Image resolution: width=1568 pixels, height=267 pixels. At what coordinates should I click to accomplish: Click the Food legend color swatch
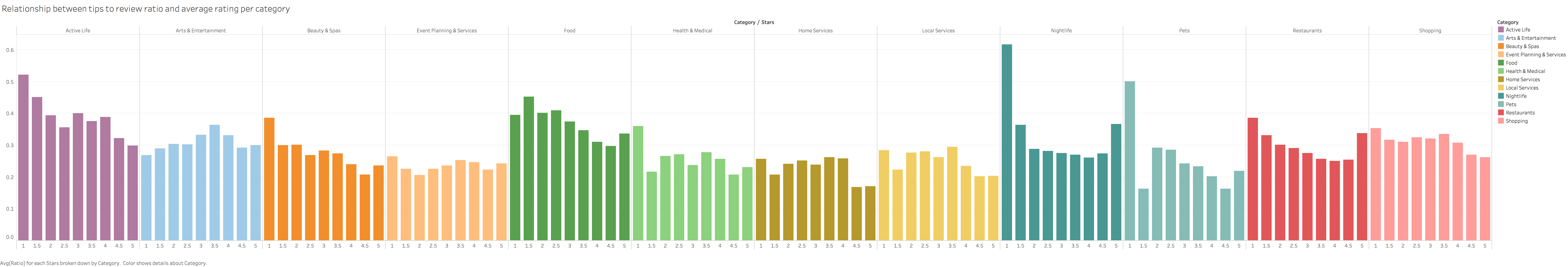pos(1501,63)
